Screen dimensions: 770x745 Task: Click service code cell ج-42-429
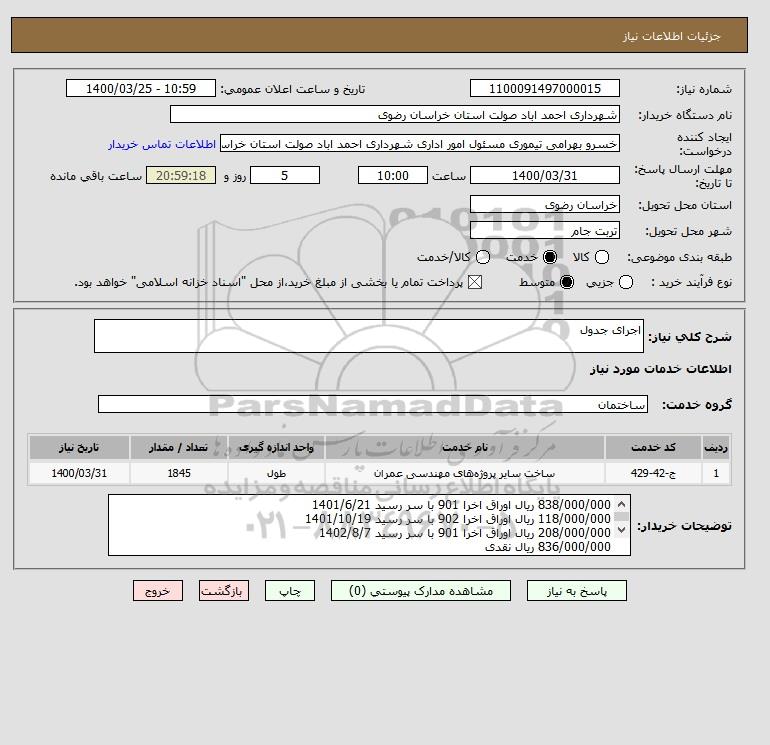(x=653, y=473)
